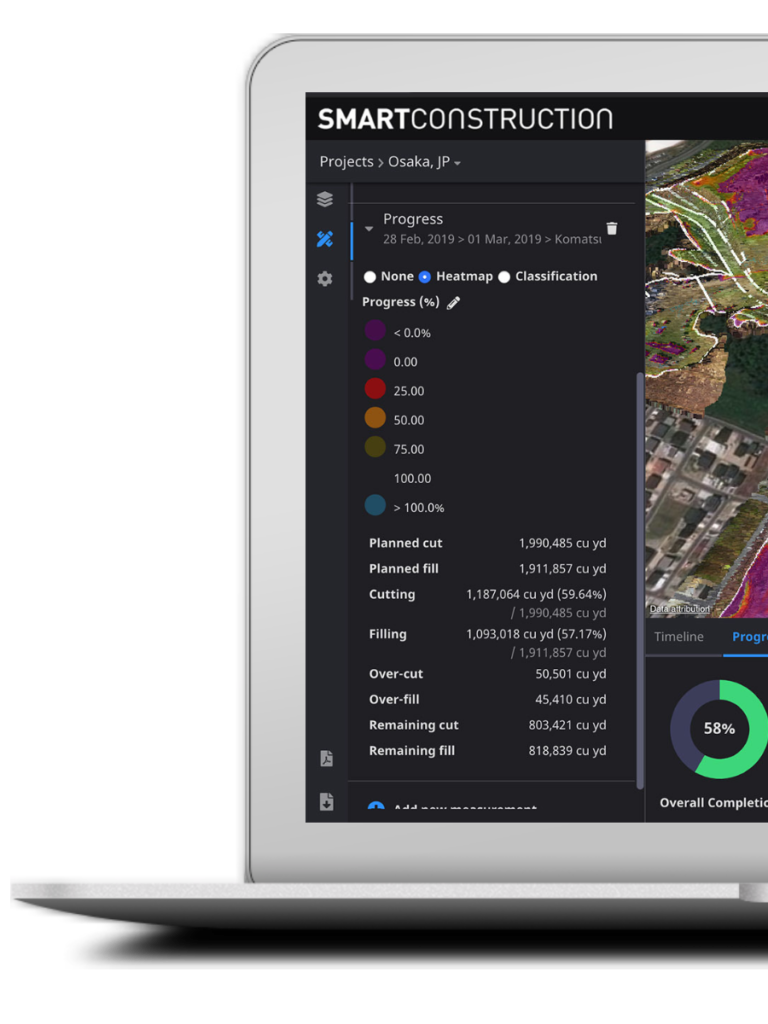The image size is (768, 1024).
Task: Click the file download icon in sidebar
Action: pos(327,801)
